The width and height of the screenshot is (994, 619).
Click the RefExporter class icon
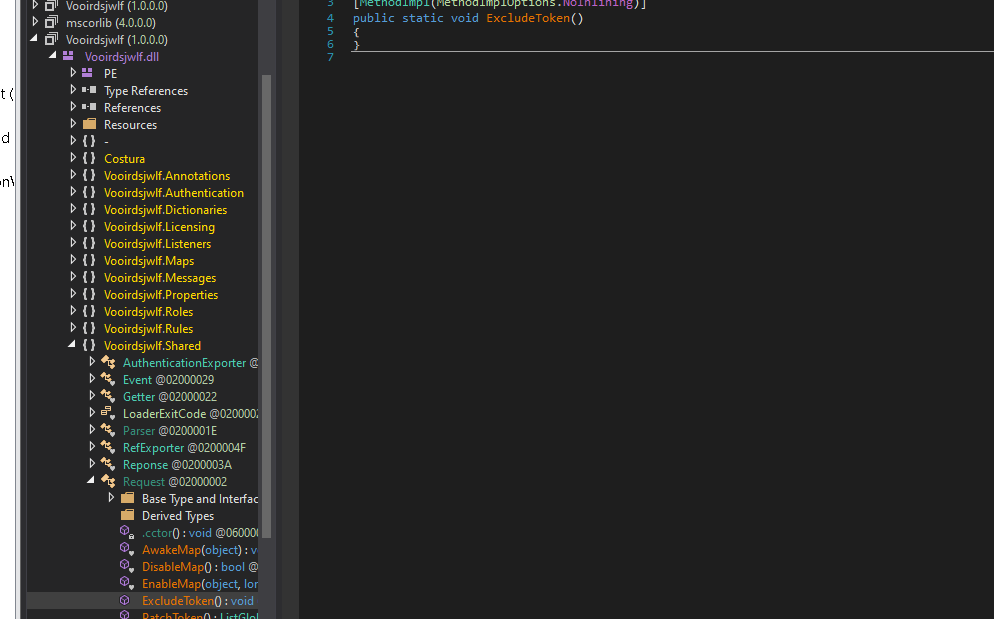coord(108,447)
